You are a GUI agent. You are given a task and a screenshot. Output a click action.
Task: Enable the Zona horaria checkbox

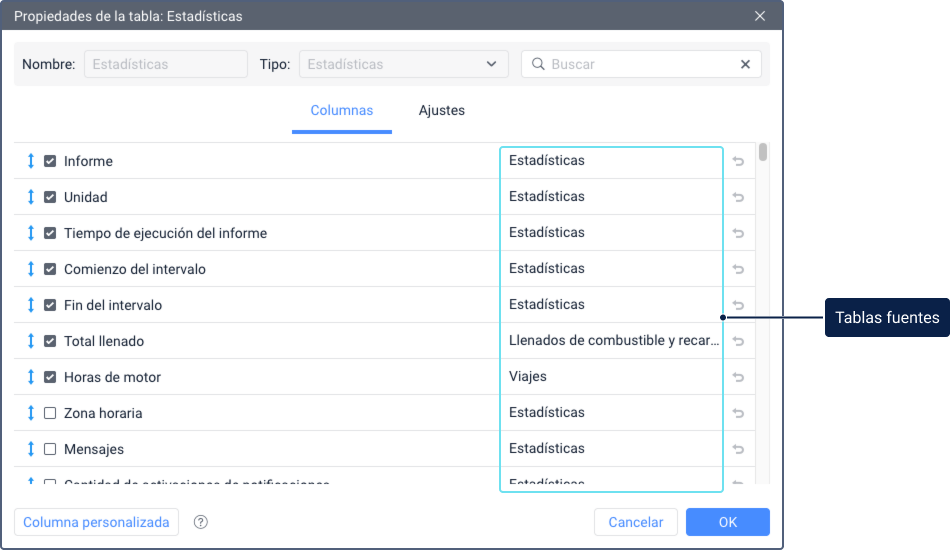pyautogui.click(x=50, y=413)
